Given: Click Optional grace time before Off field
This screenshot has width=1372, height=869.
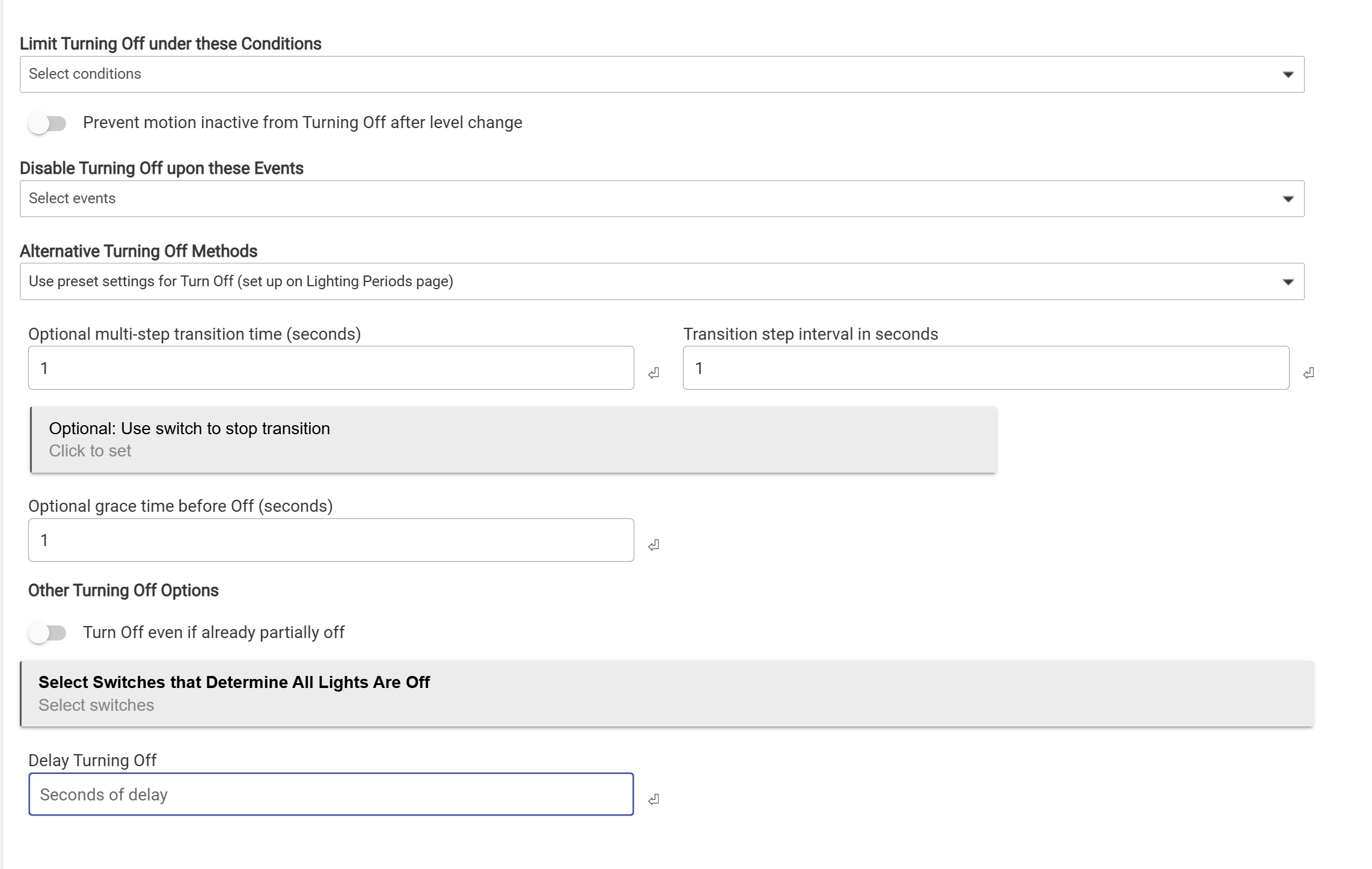Looking at the screenshot, I should (331, 540).
